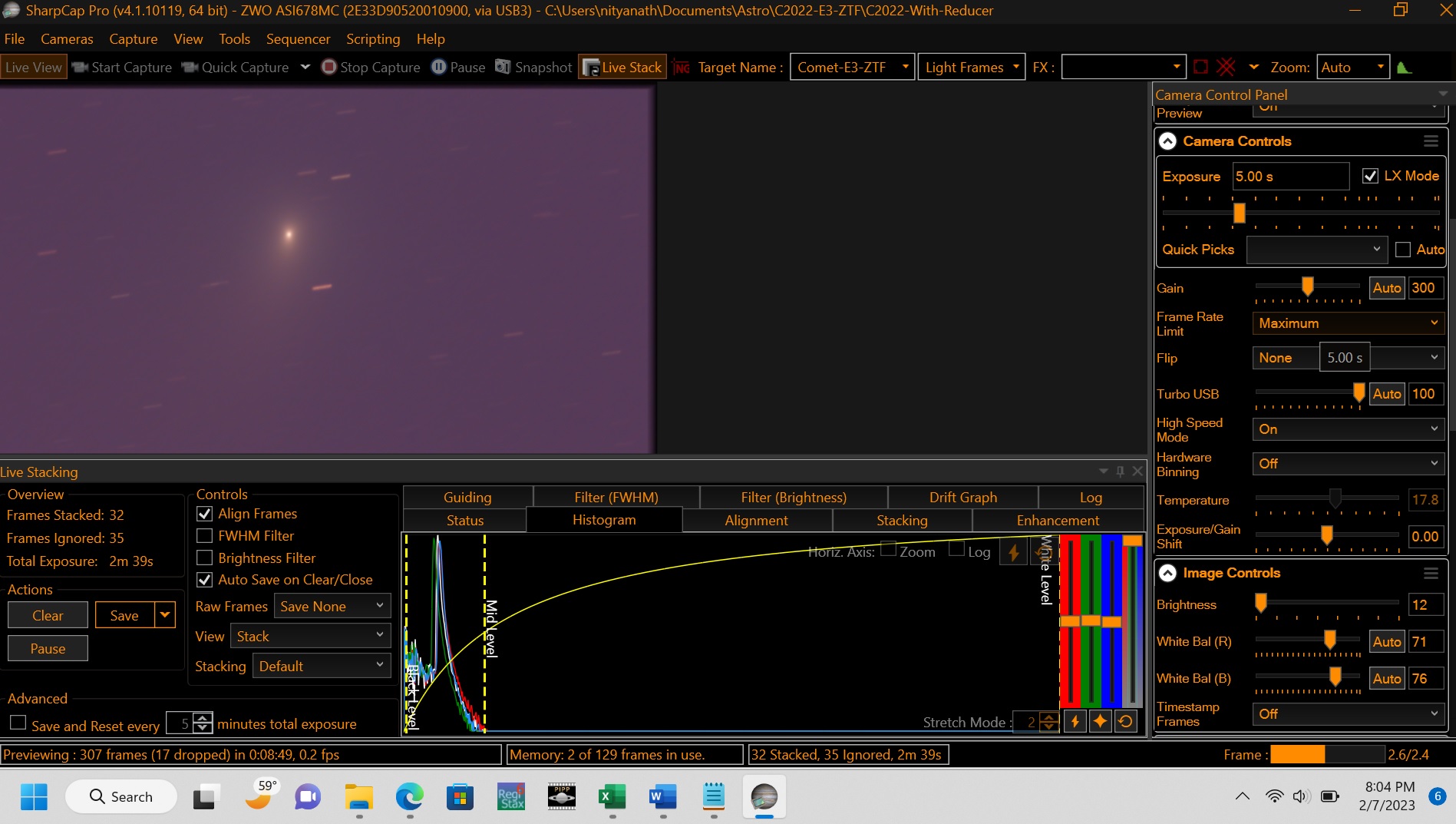Image resolution: width=1456 pixels, height=824 pixels.
Task: Open High Speed Mode dropdown
Action: click(1348, 429)
